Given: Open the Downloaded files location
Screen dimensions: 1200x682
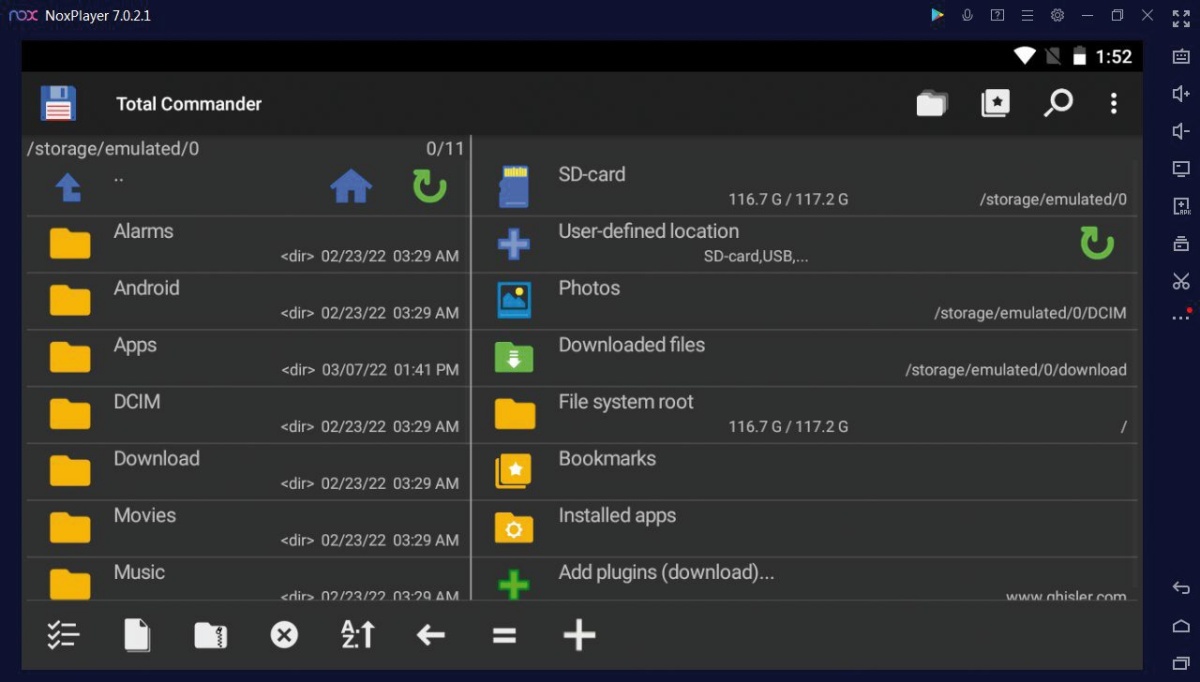Looking at the screenshot, I should (805, 358).
